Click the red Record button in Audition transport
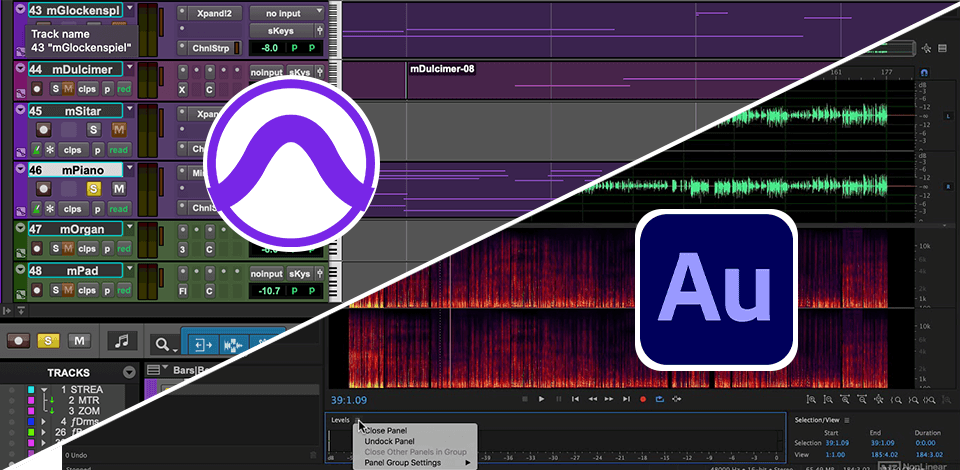Screen dimensions: 960x470 643,399
